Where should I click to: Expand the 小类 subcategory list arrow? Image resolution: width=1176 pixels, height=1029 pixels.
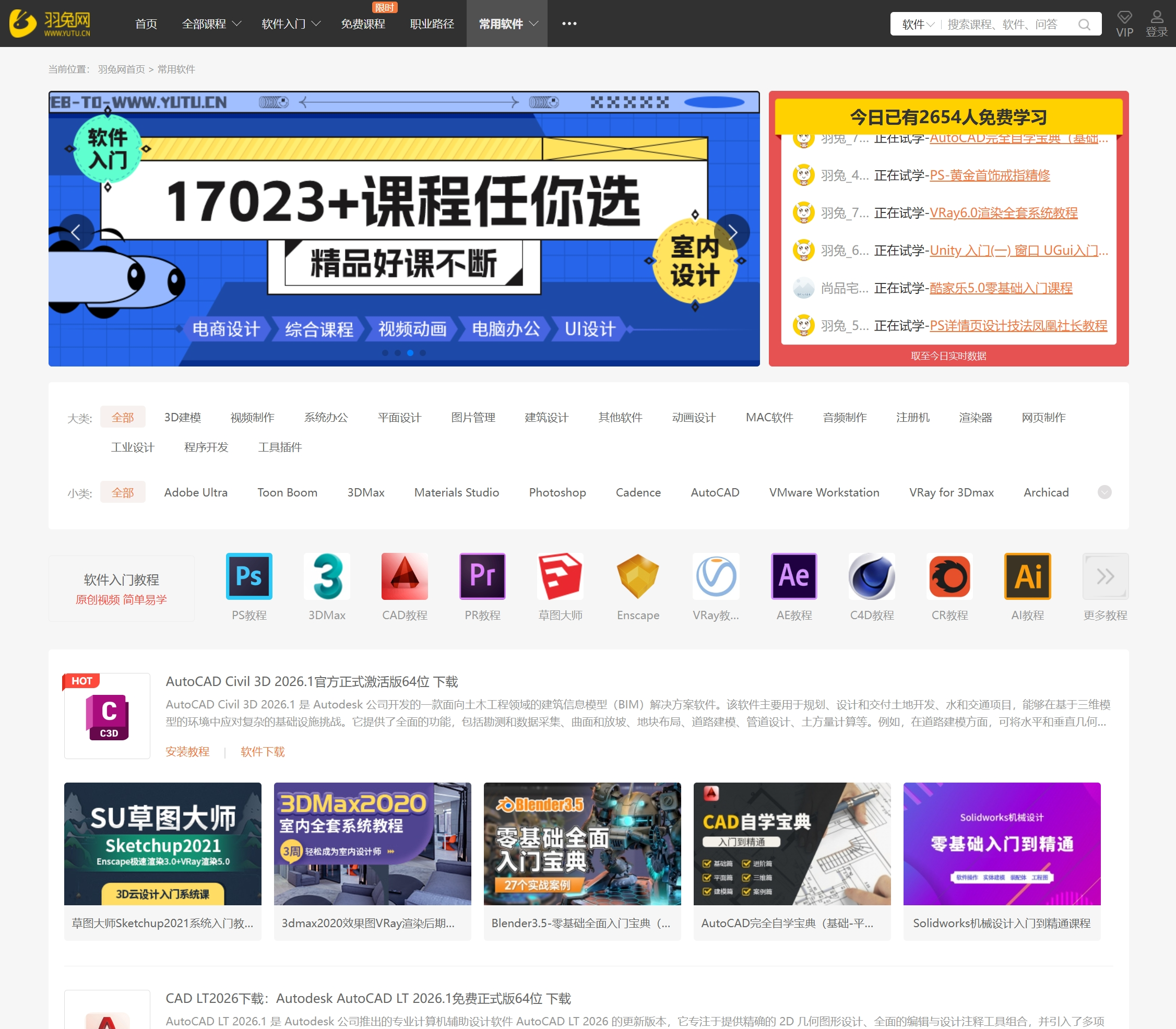[1104, 492]
